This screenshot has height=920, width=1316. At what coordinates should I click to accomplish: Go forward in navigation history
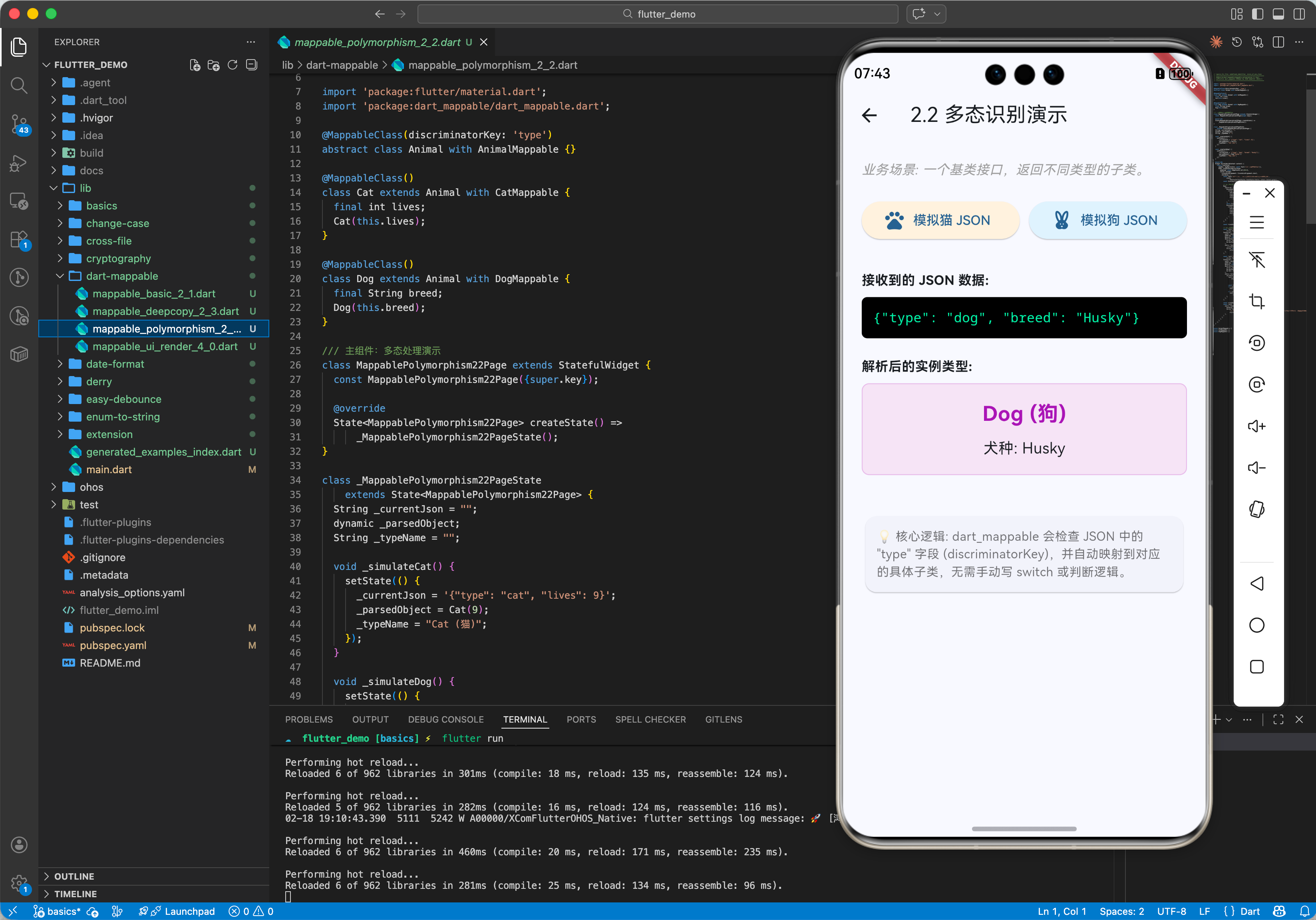[401, 14]
